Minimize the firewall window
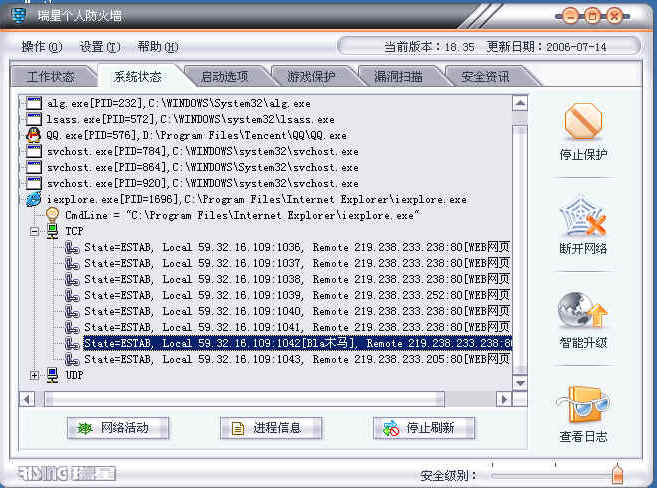The height and width of the screenshot is (488, 657). click(x=570, y=16)
